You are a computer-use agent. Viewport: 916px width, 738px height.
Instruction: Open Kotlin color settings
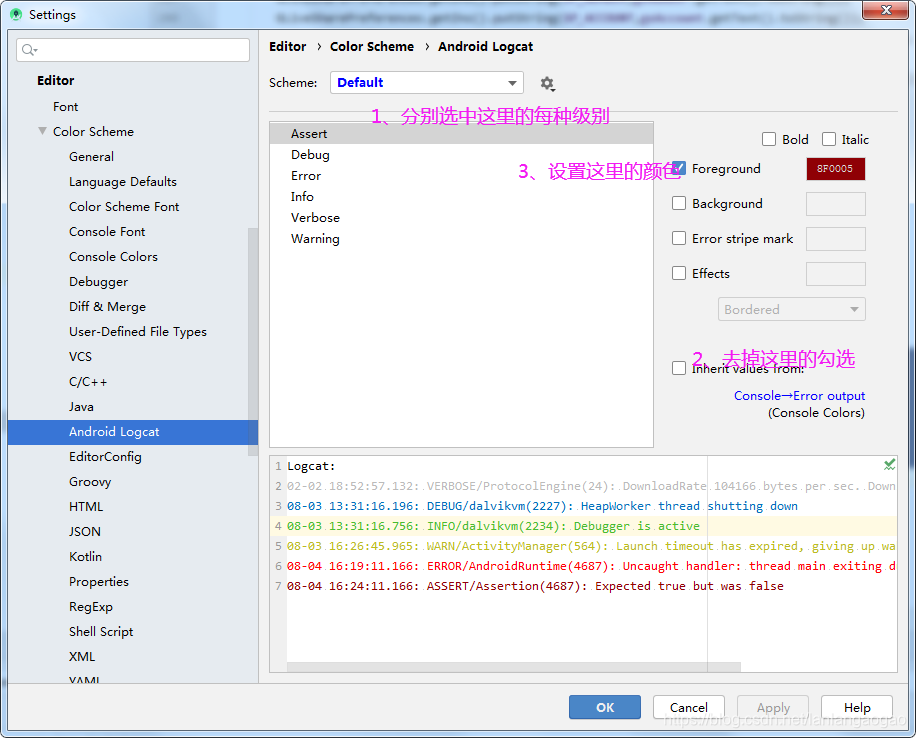tap(85, 557)
